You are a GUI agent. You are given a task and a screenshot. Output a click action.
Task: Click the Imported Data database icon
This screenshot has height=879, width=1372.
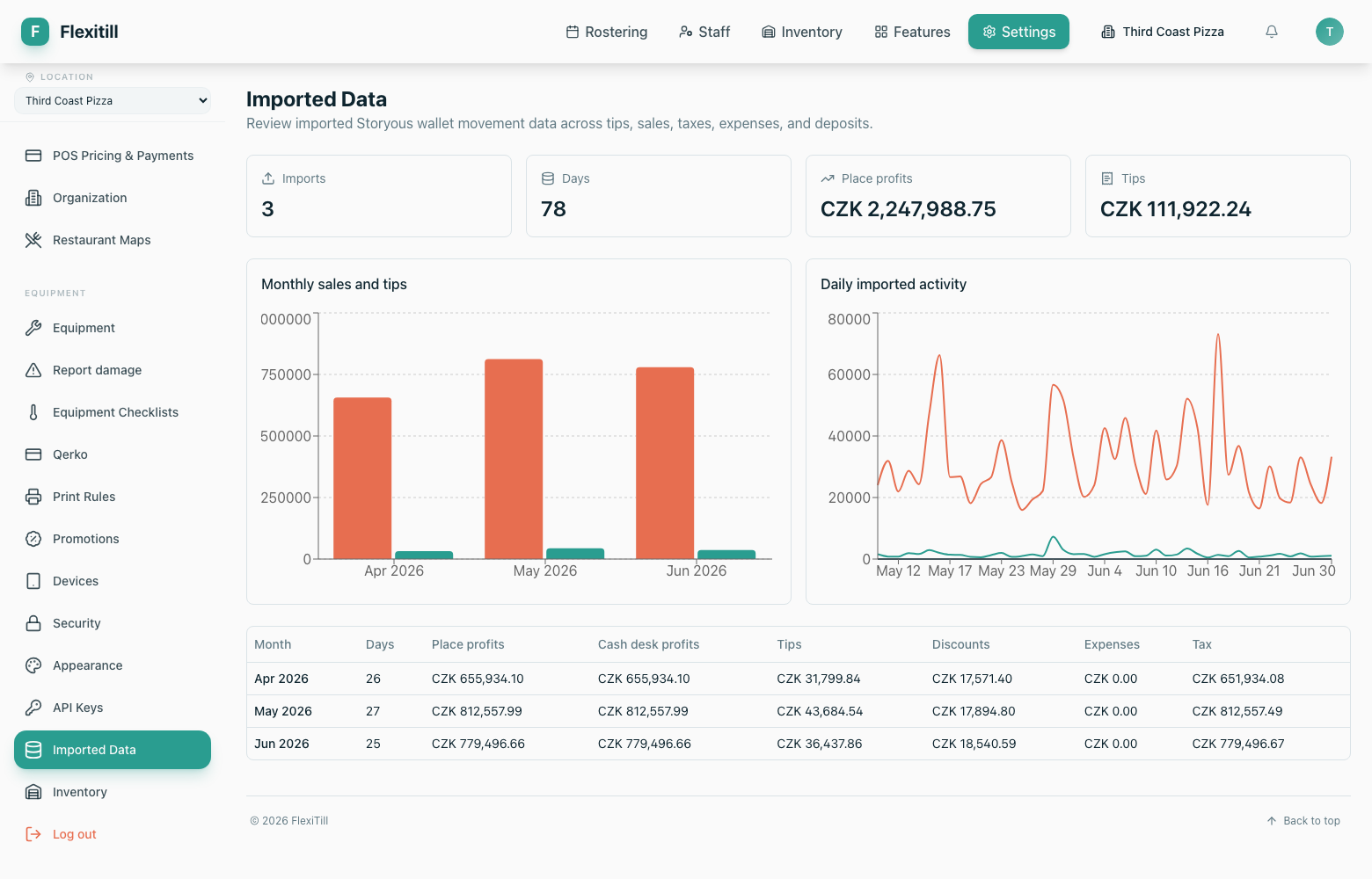point(33,750)
